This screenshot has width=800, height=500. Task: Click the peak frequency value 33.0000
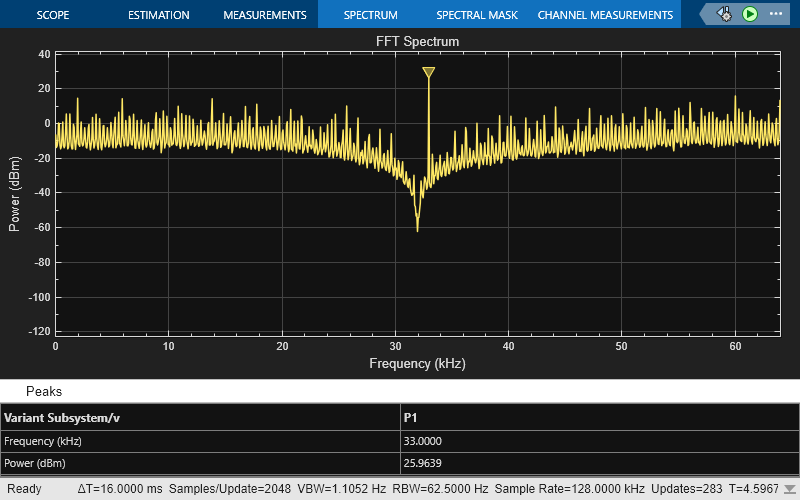[422, 441]
